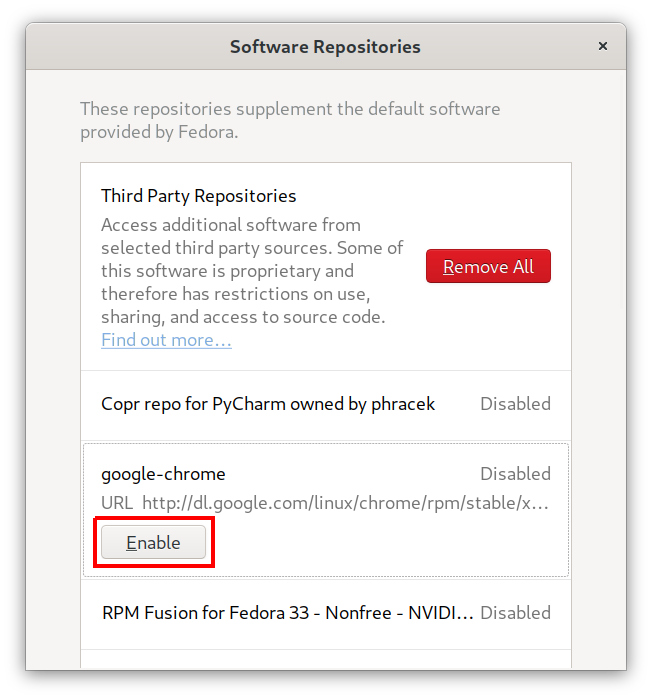This screenshot has width=652, height=699.
Task: Click the Remove All button
Action: (488, 267)
